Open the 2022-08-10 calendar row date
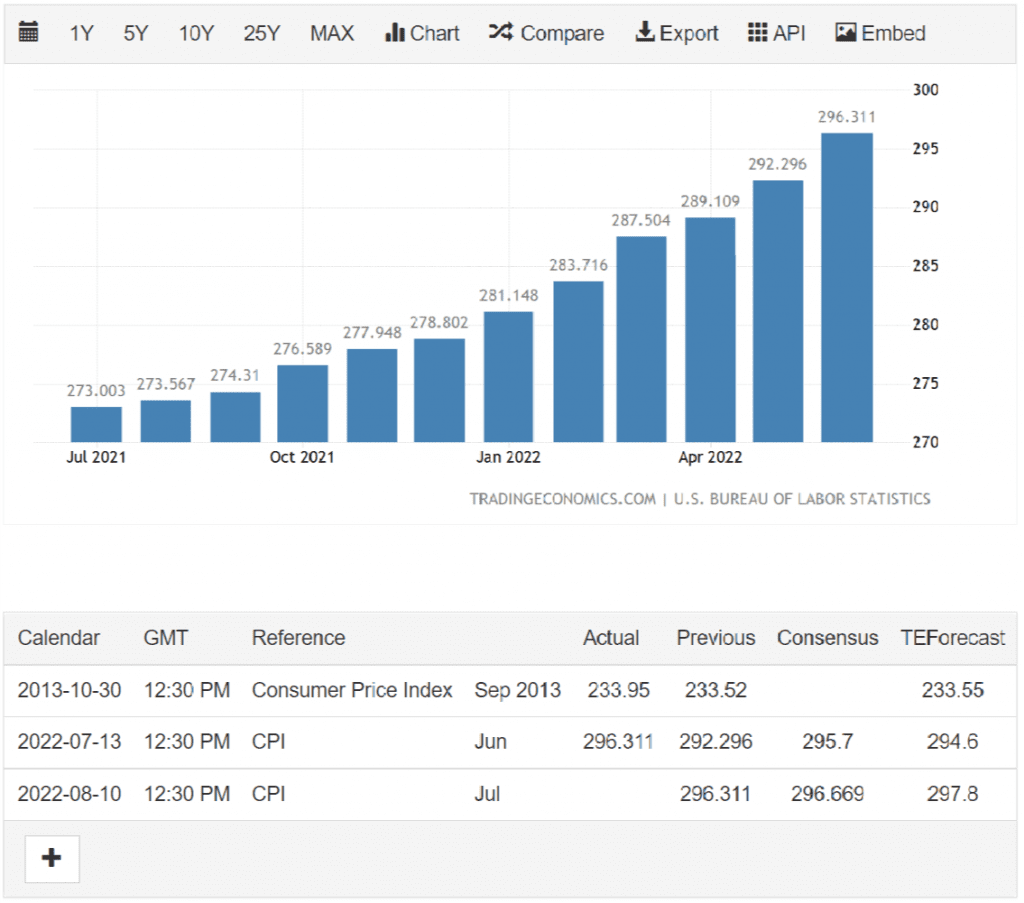This screenshot has height=903, width=1024. tap(69, 794)
